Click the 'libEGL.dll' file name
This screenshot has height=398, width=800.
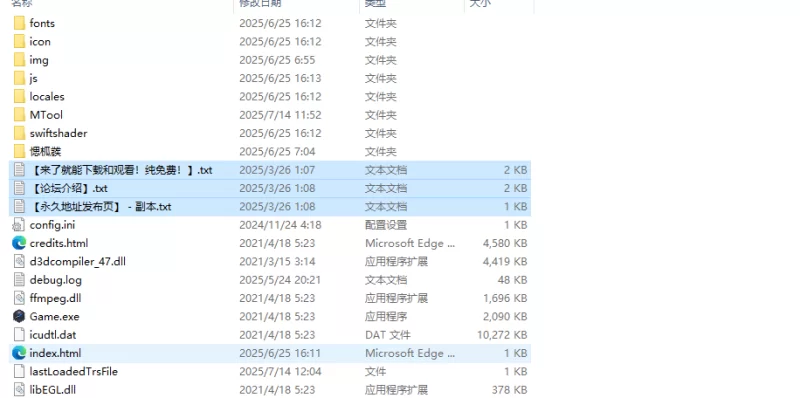pyautogui.click(x=53, y=390)
